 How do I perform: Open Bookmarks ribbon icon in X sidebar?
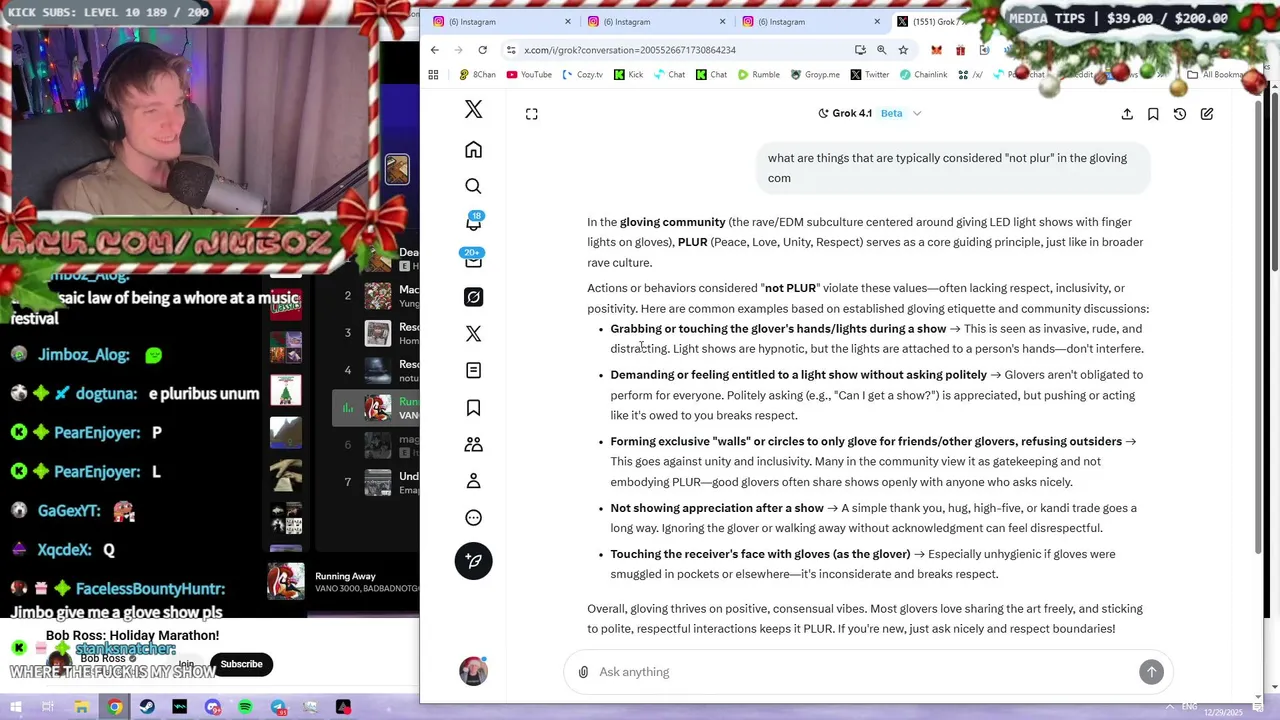[x=473, y=407]
